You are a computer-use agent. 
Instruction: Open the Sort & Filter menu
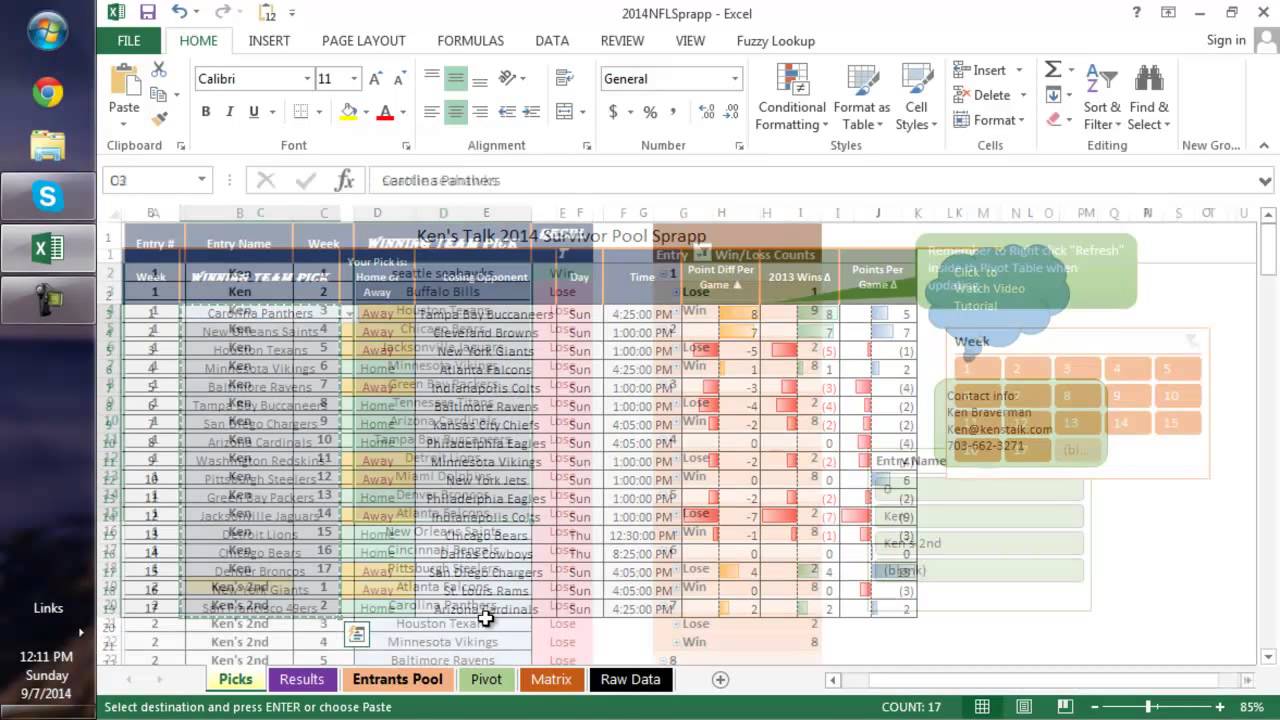coord(1102,98)
